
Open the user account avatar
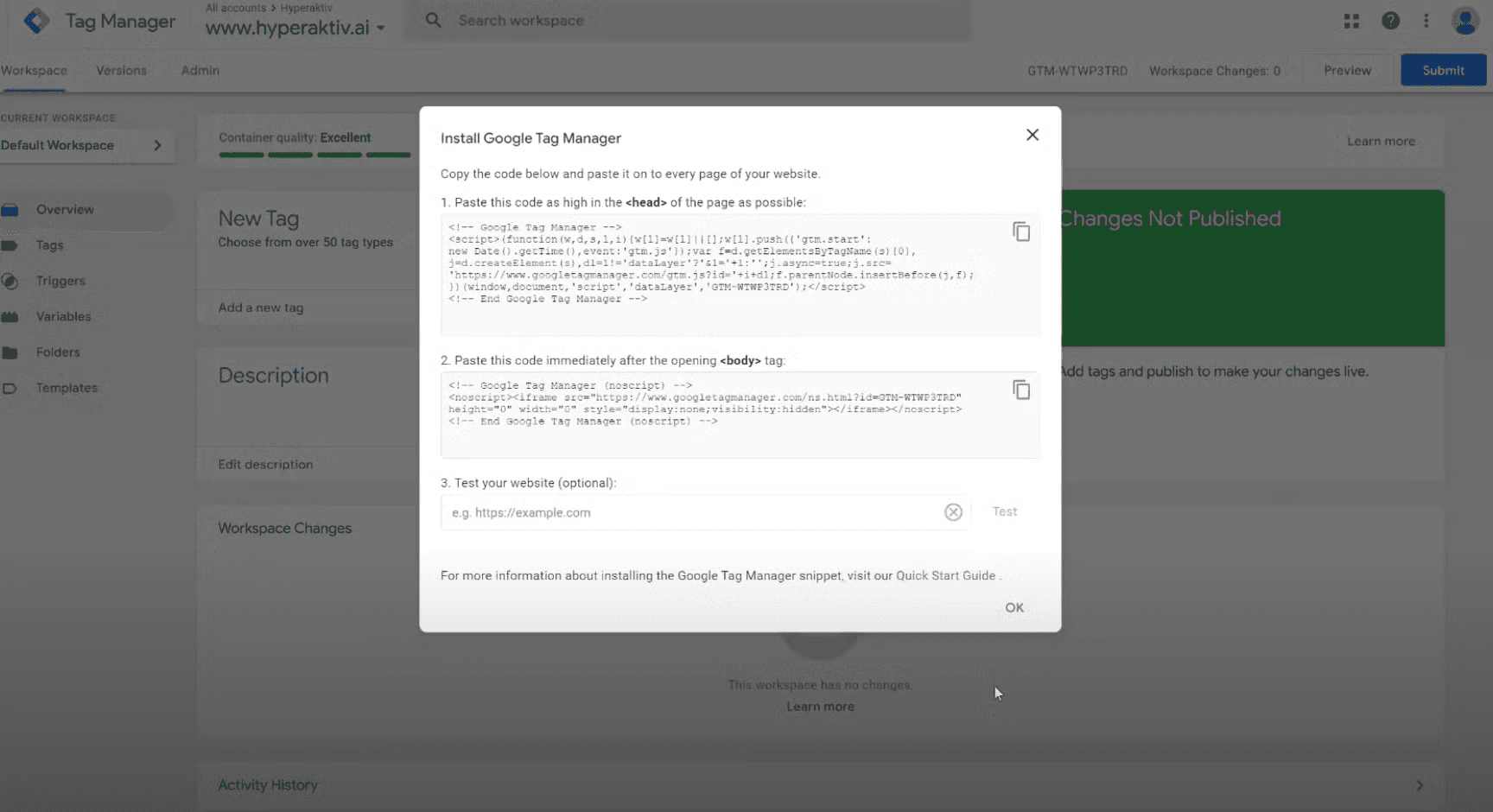click(x=1465, y=21)
